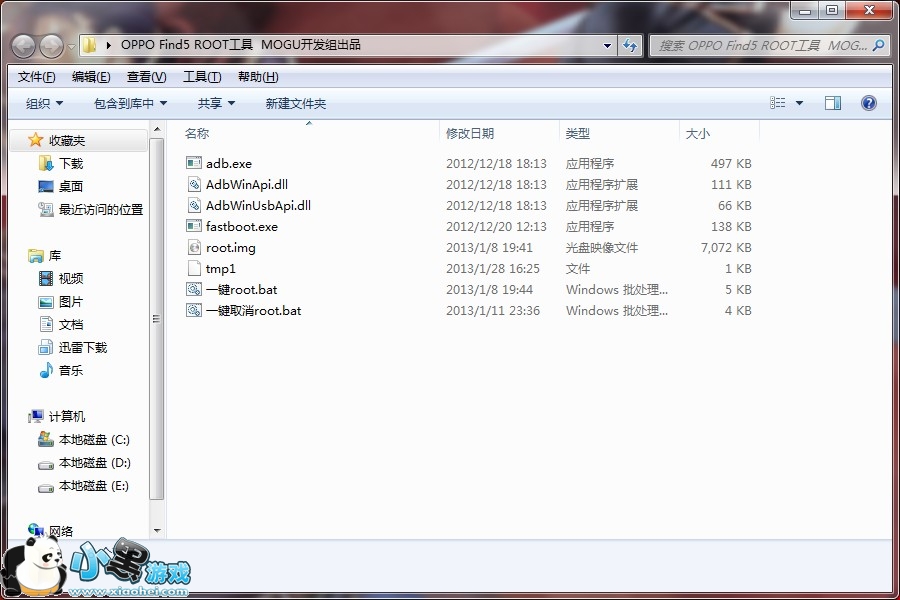Open recent locations dropdown beside navigation arrows

coord(71,47)
